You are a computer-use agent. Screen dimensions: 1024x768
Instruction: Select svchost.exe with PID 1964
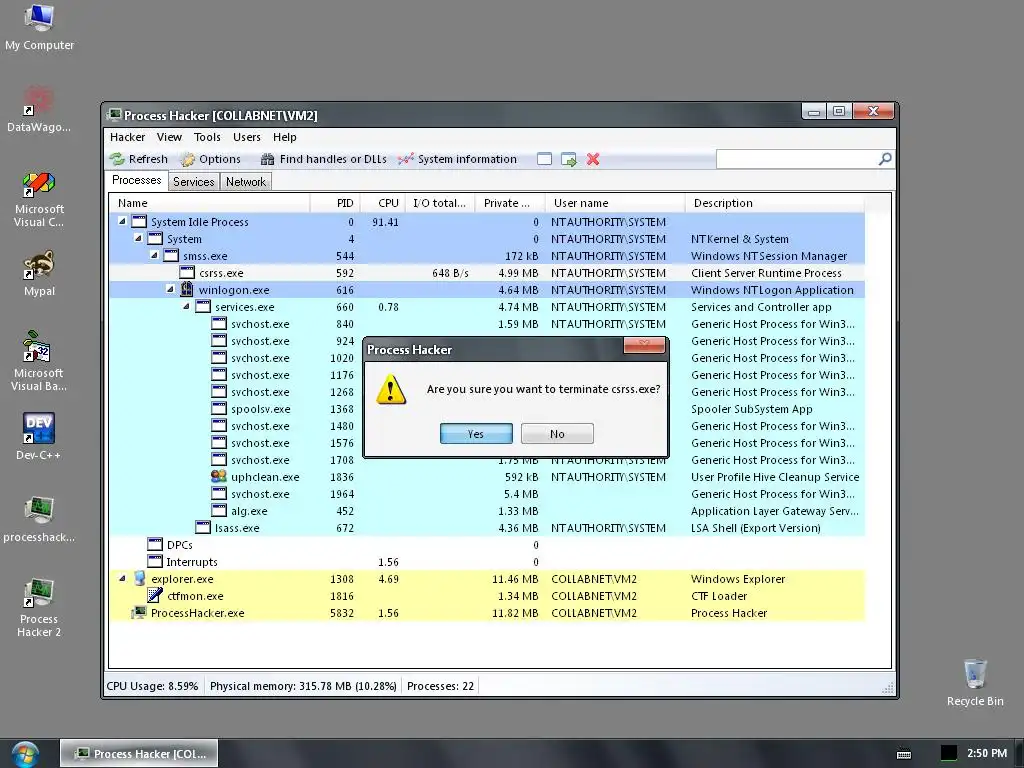(x=487, y=494)
